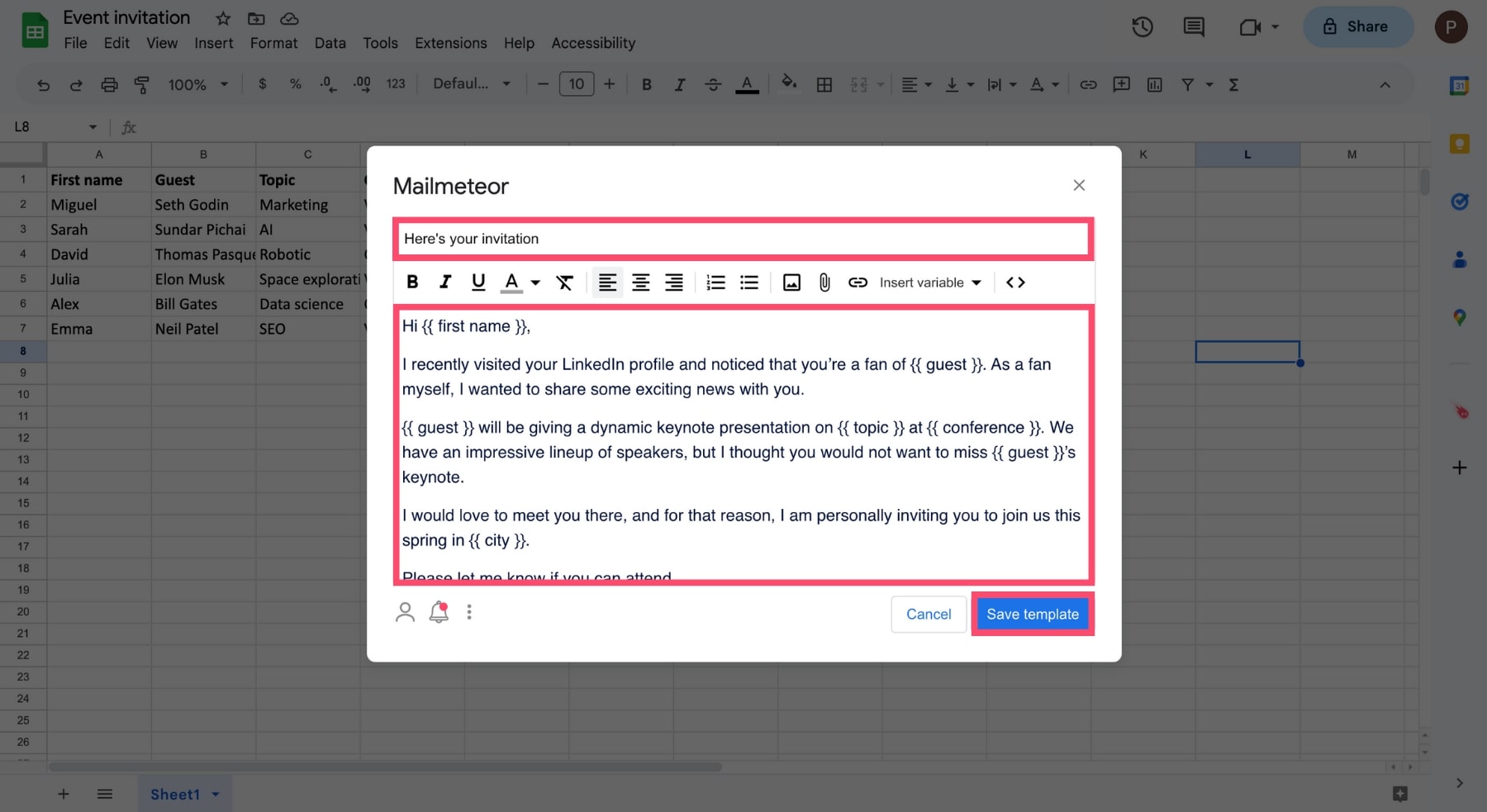Viewport: 1487px width, 812px height.
Task: Open font family Default dropdown
Action: pyautogui.click(x=472, y=83)
